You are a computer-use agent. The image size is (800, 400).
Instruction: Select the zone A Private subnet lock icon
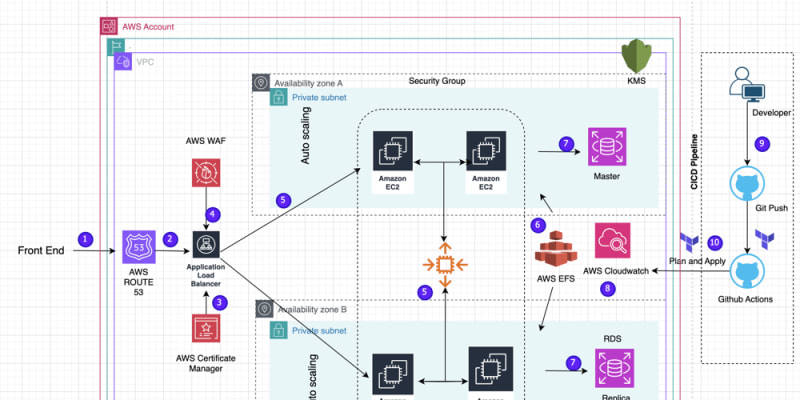279,96
